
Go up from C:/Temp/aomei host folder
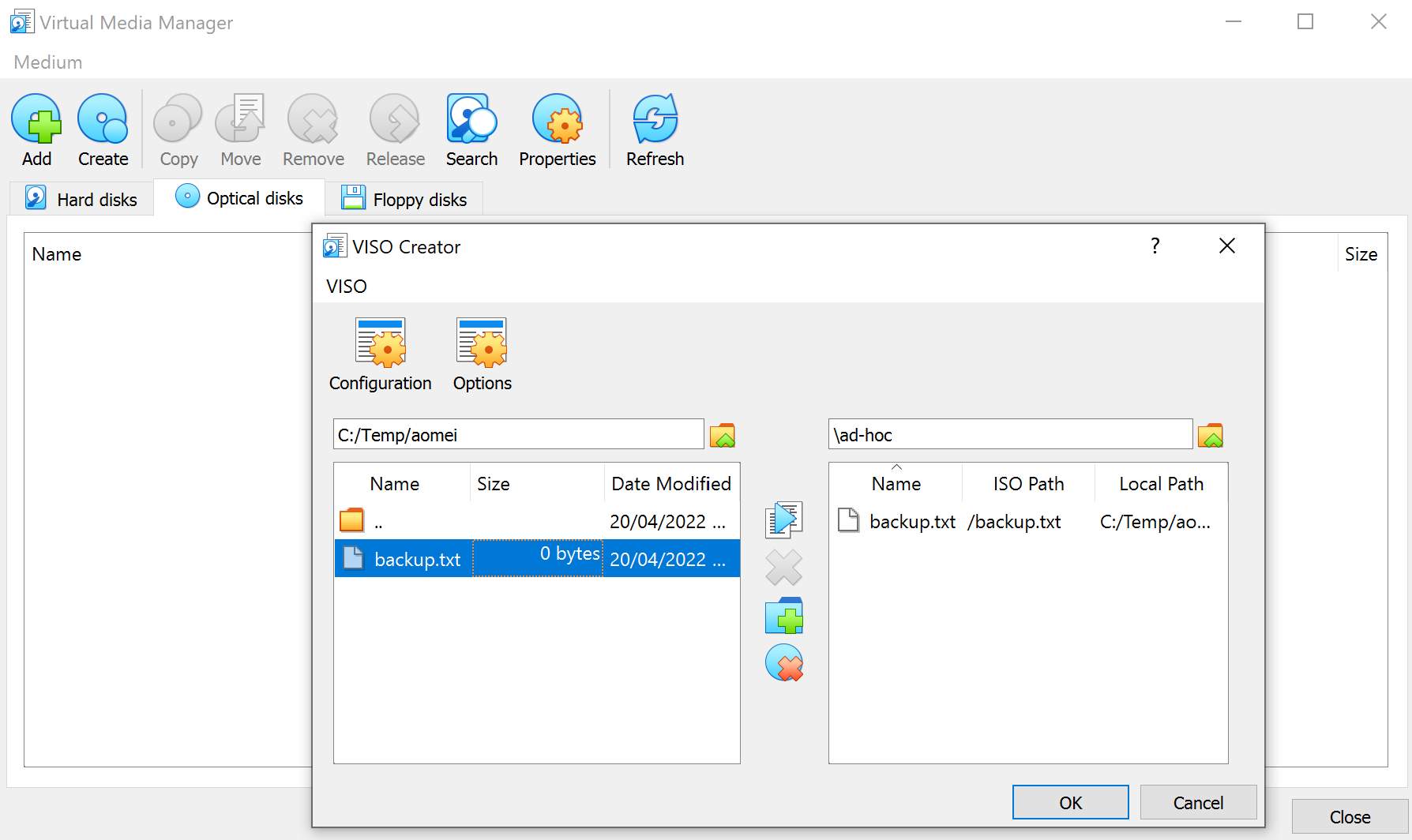(x=723, y=435)
